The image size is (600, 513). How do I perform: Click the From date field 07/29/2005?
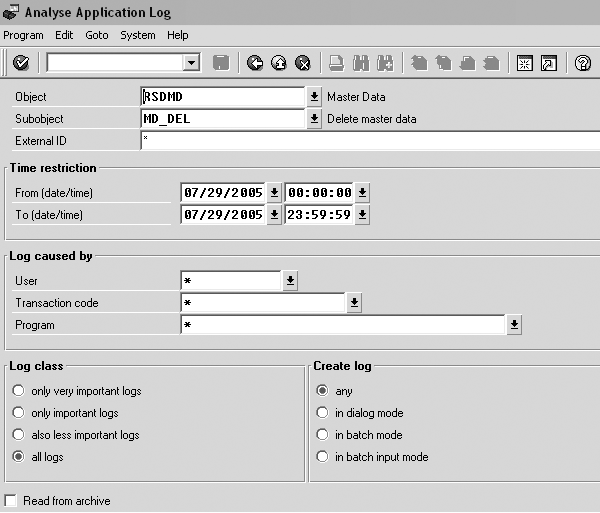pos(223,192)
